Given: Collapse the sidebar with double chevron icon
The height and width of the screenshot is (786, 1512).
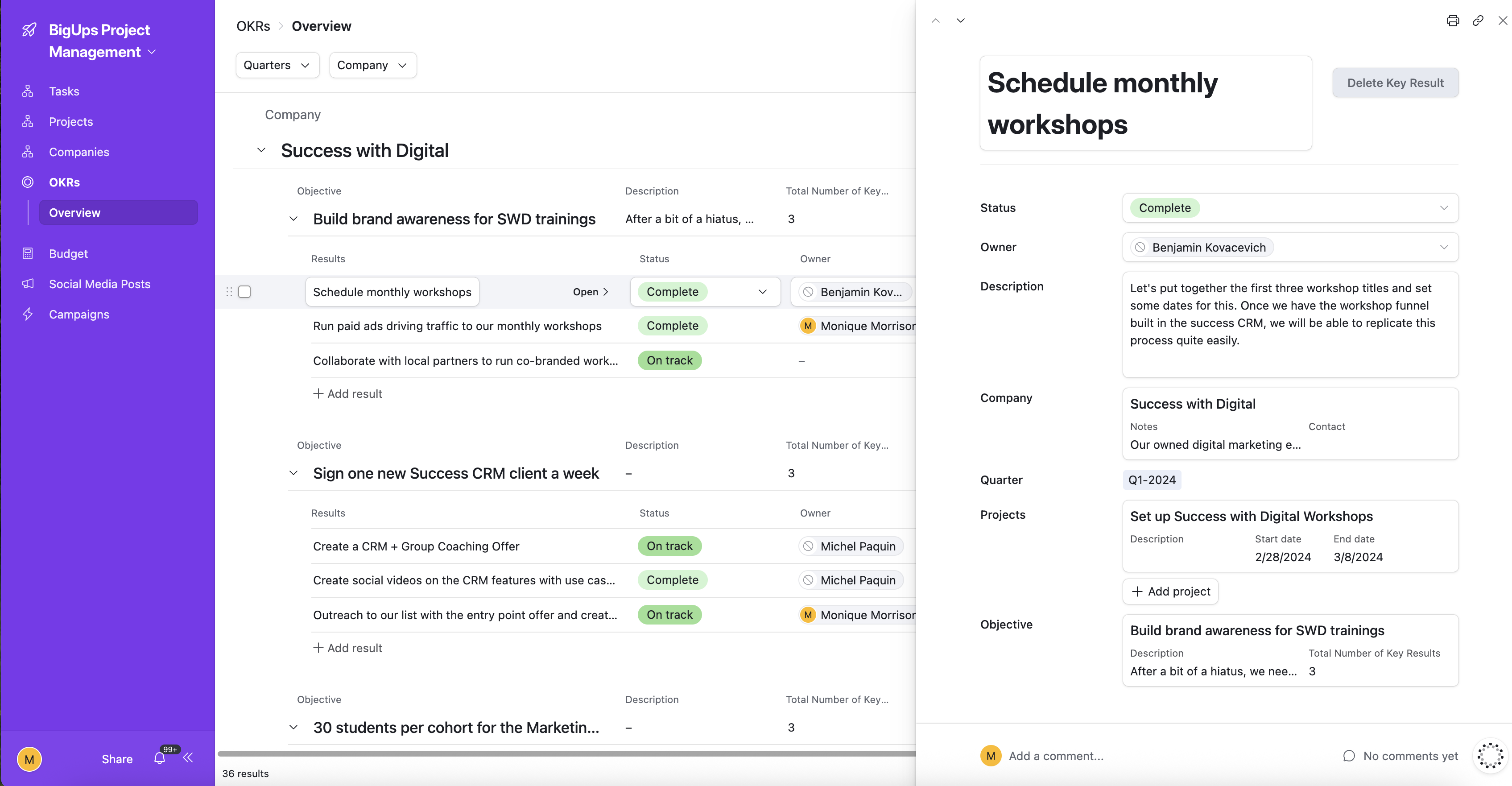Looking at the screenshot, I should (188, 758).
